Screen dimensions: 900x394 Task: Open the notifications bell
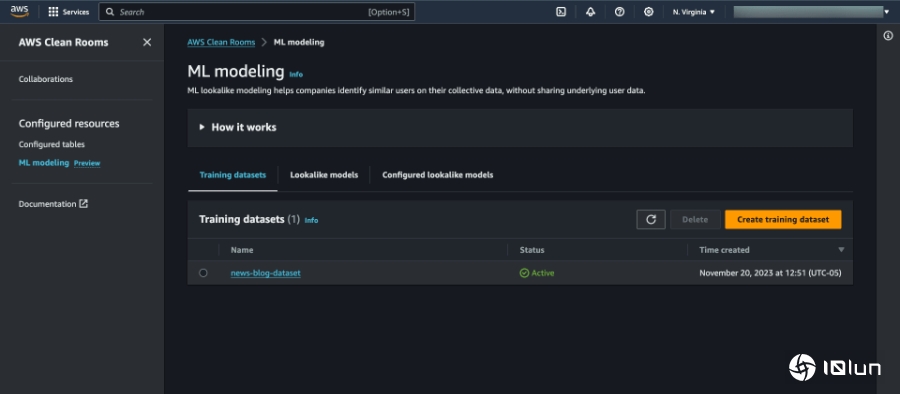pyautogui.click(x=590, y=11)
